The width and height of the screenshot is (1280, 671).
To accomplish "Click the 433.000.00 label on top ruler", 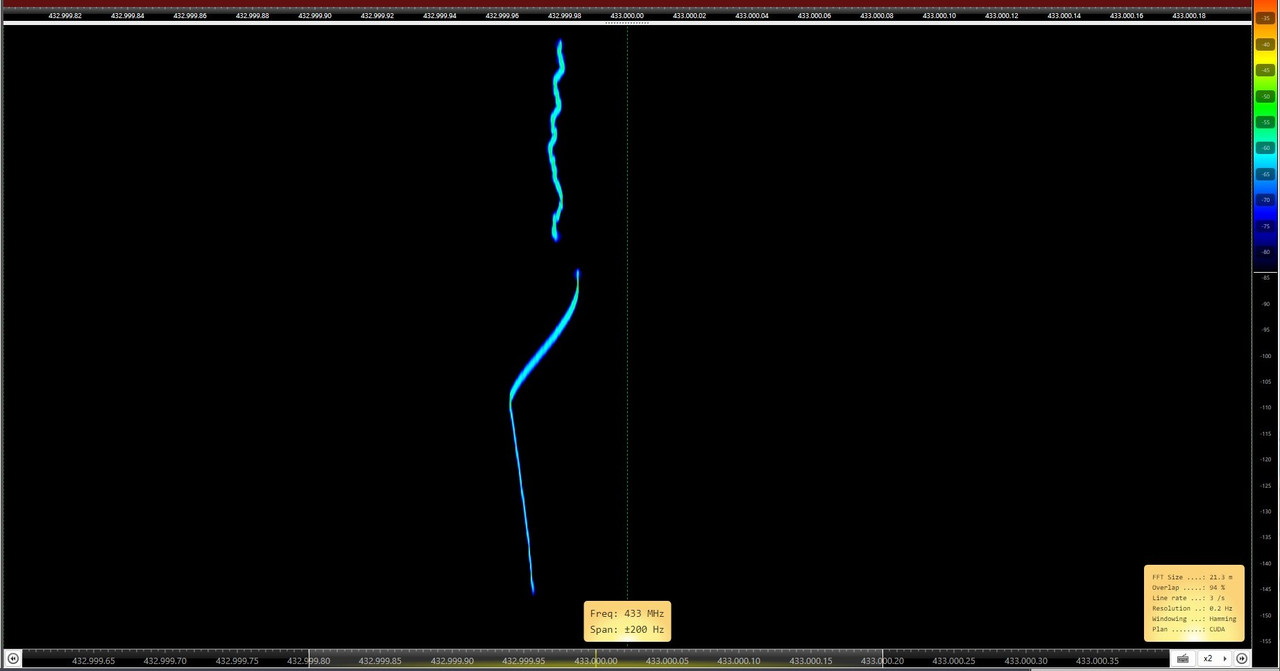I will point(627,15).
